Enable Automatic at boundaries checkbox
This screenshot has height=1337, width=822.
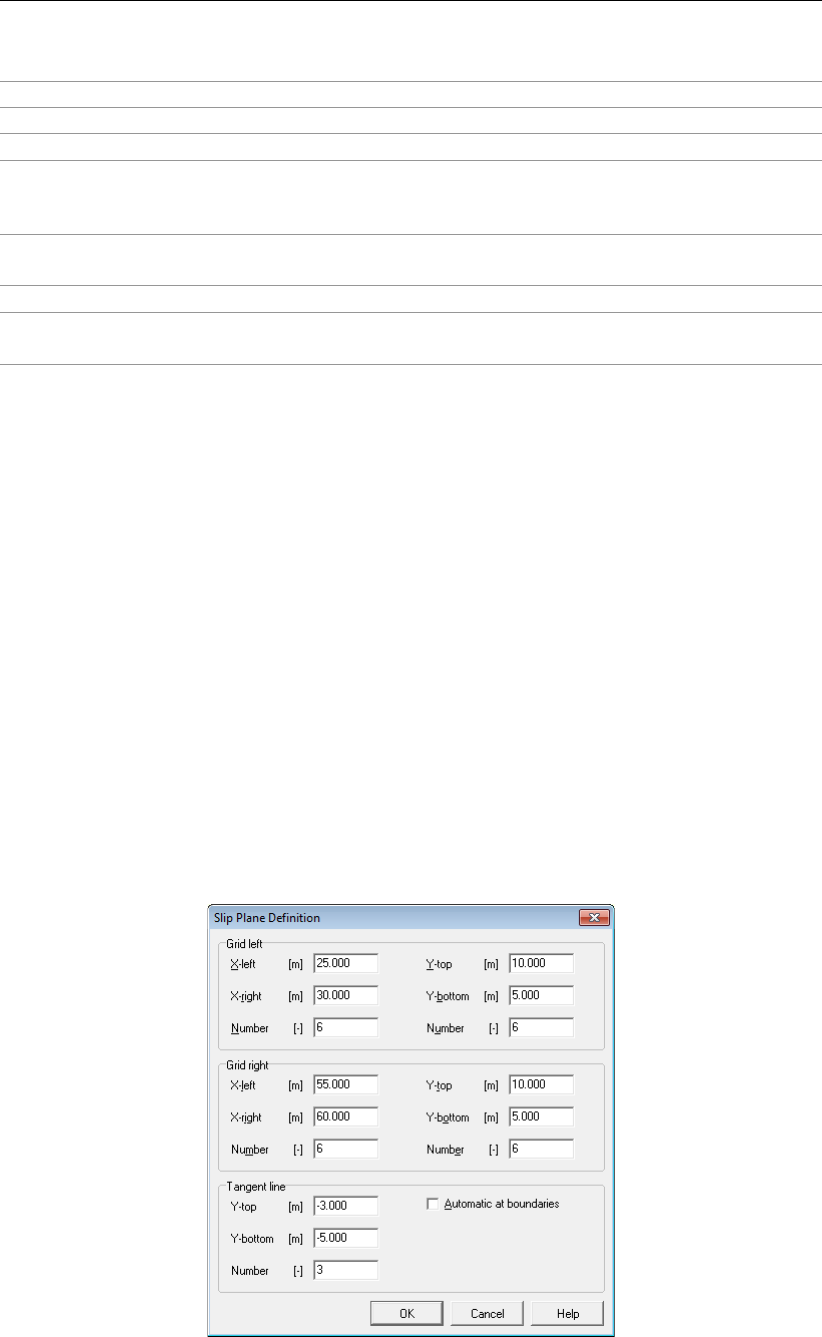pyautogui.click(x=433, y=1204)
